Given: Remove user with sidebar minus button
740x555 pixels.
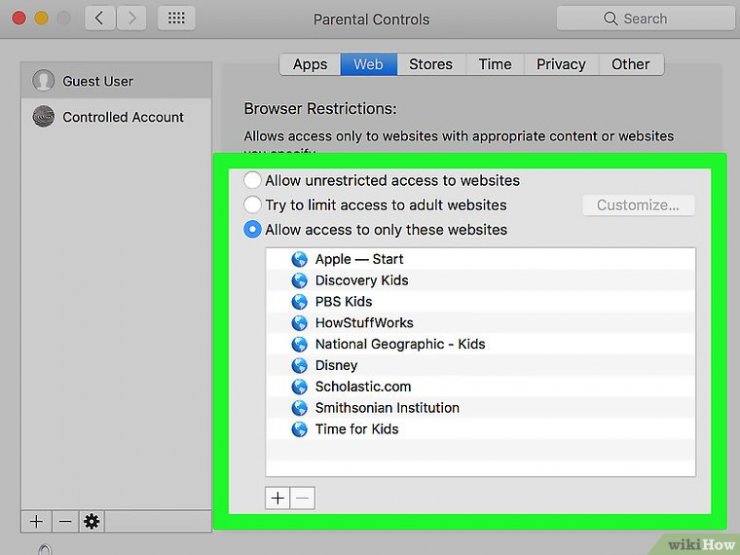Looking at the screenshot, I should pos(66,521).
